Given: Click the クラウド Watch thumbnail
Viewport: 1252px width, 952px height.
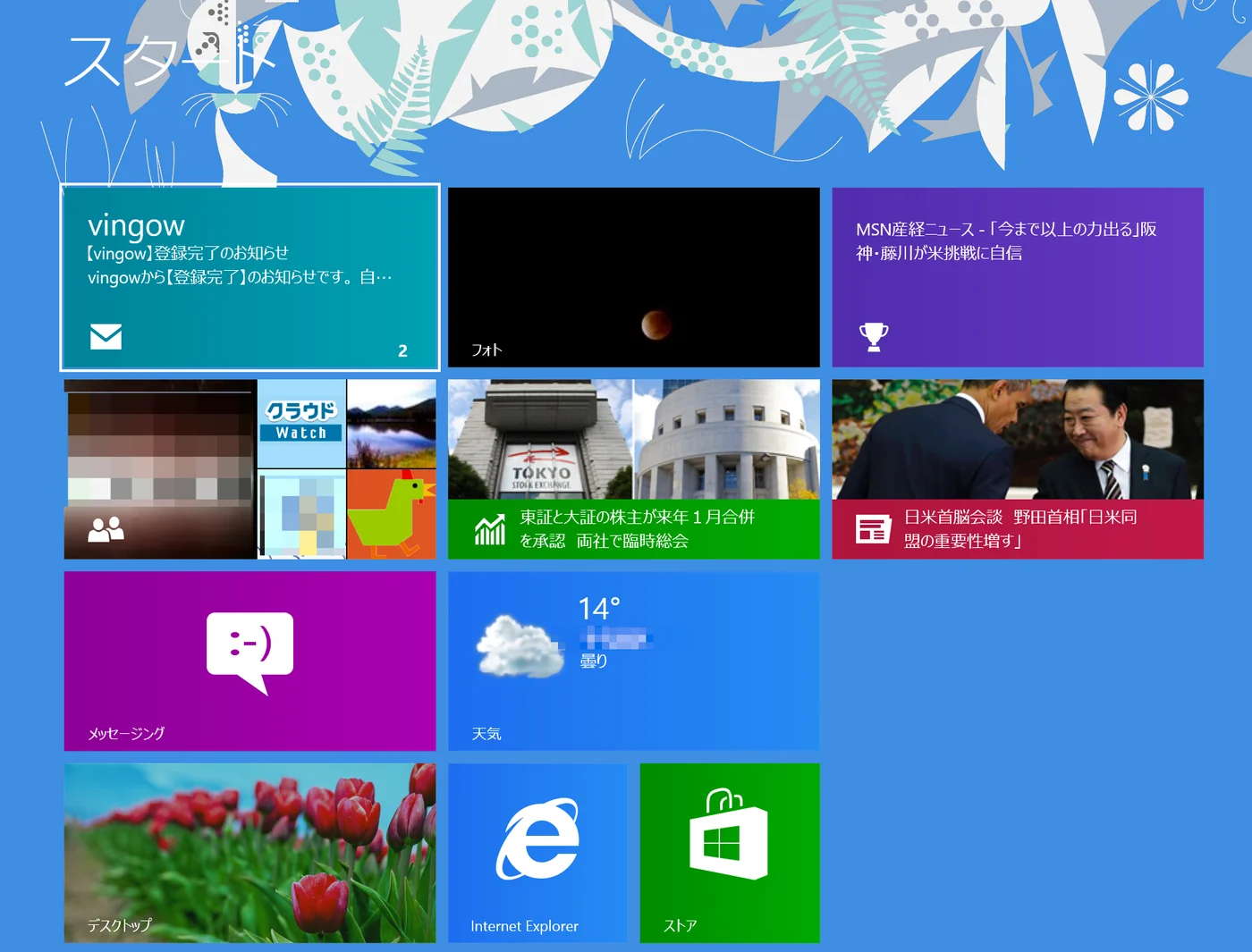Looking at the screenshot, I should 301,424.
